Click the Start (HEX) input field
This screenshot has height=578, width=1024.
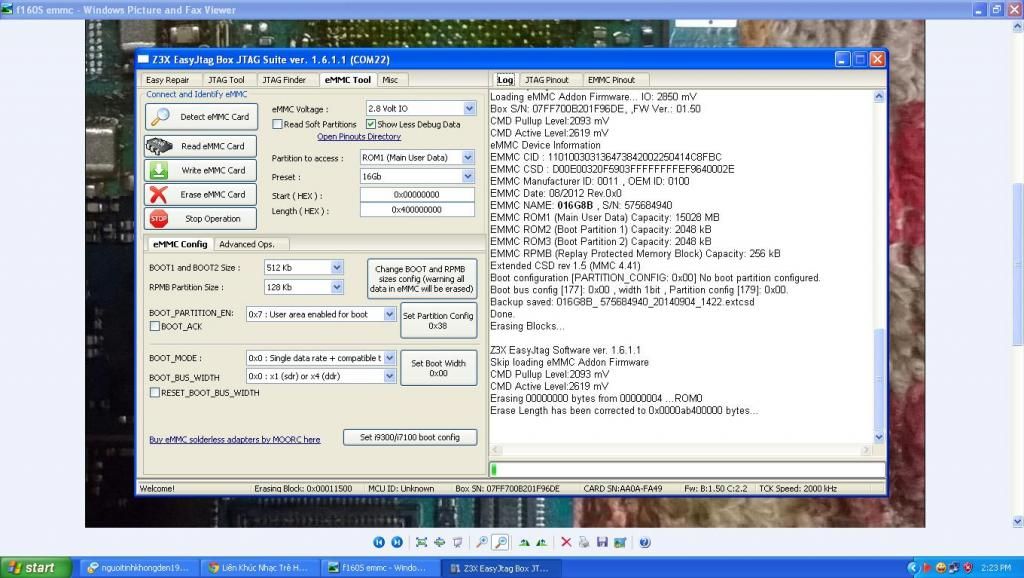(417, 195)
